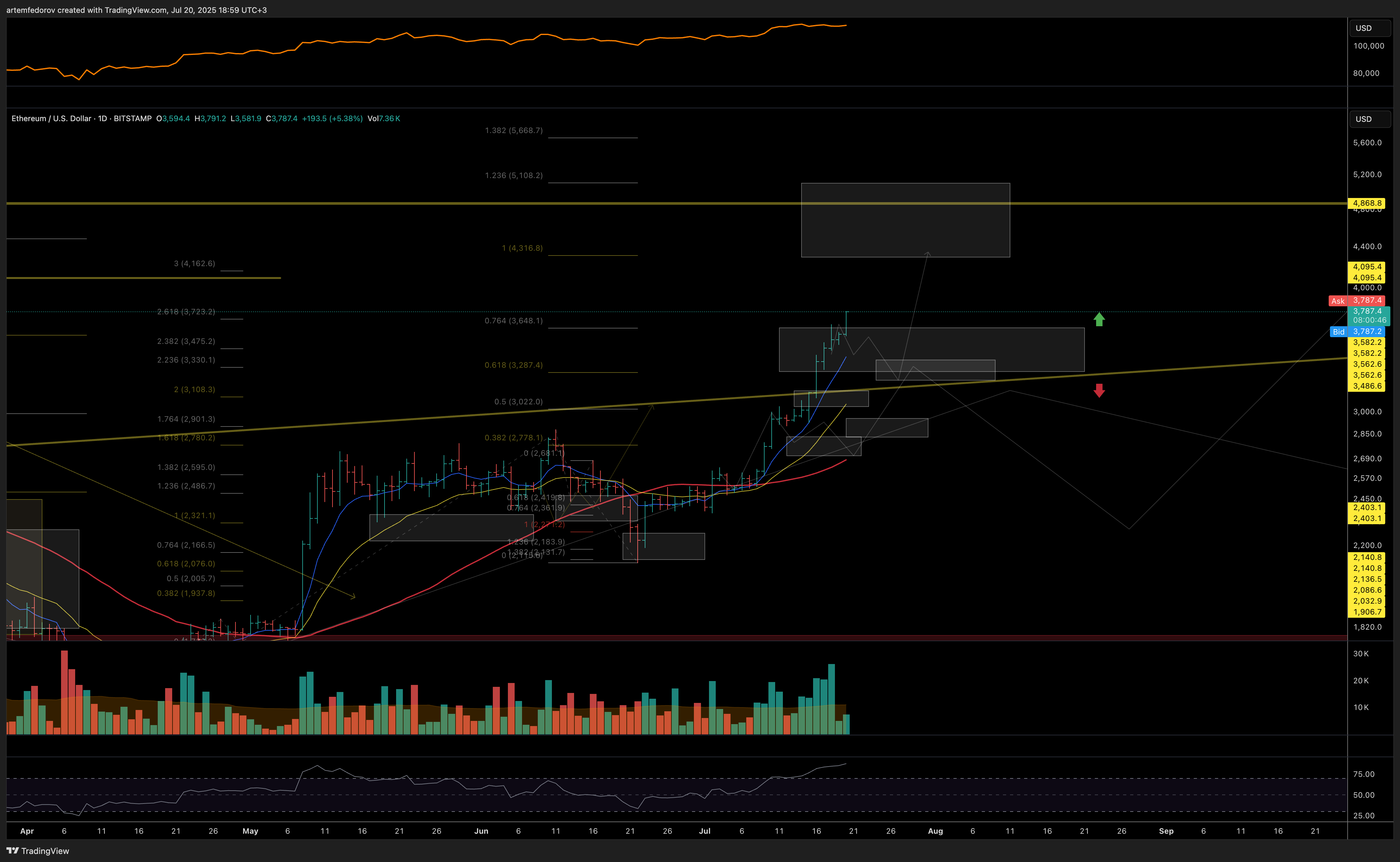Click the TradingView logo at bottom left
Viewport: 1400px width, 862px height.
pos(38,851)
